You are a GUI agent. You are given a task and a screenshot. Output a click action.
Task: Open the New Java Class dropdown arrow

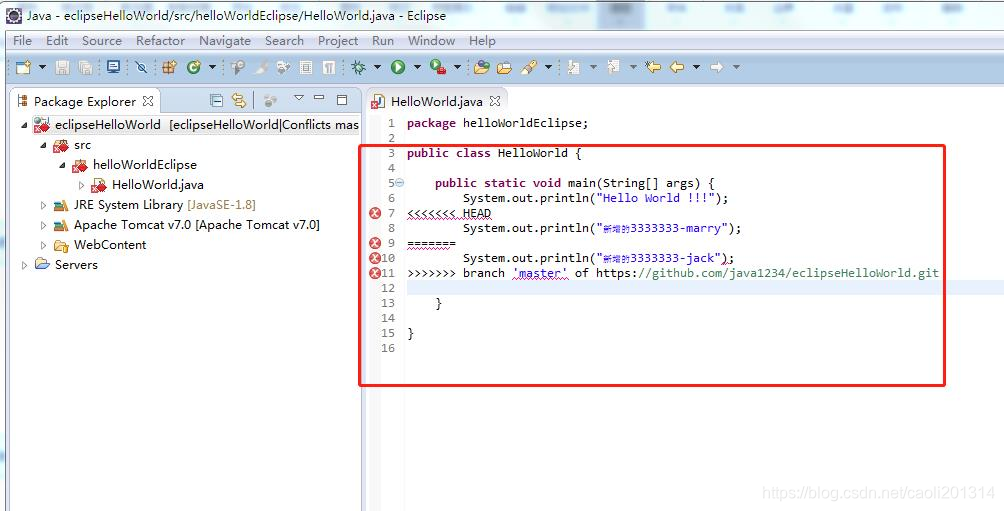[x=212, y=67]
